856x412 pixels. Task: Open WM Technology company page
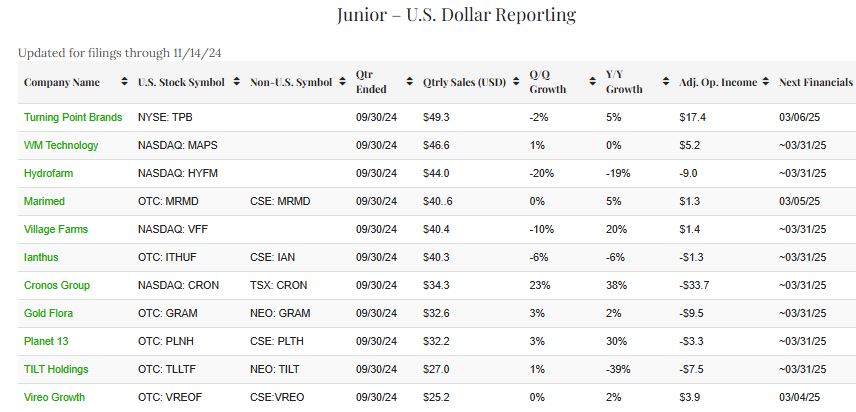[61, 145]
